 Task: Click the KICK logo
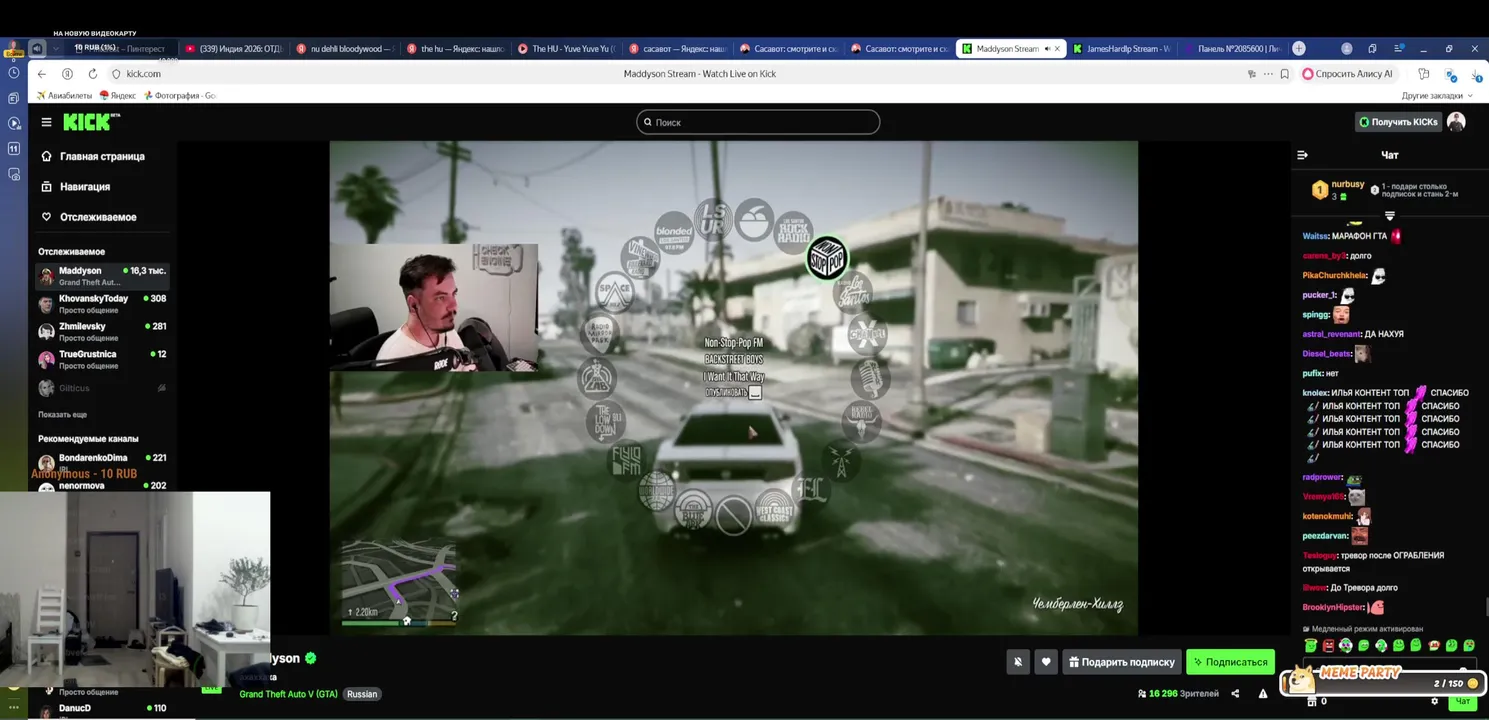pos(91,122)
